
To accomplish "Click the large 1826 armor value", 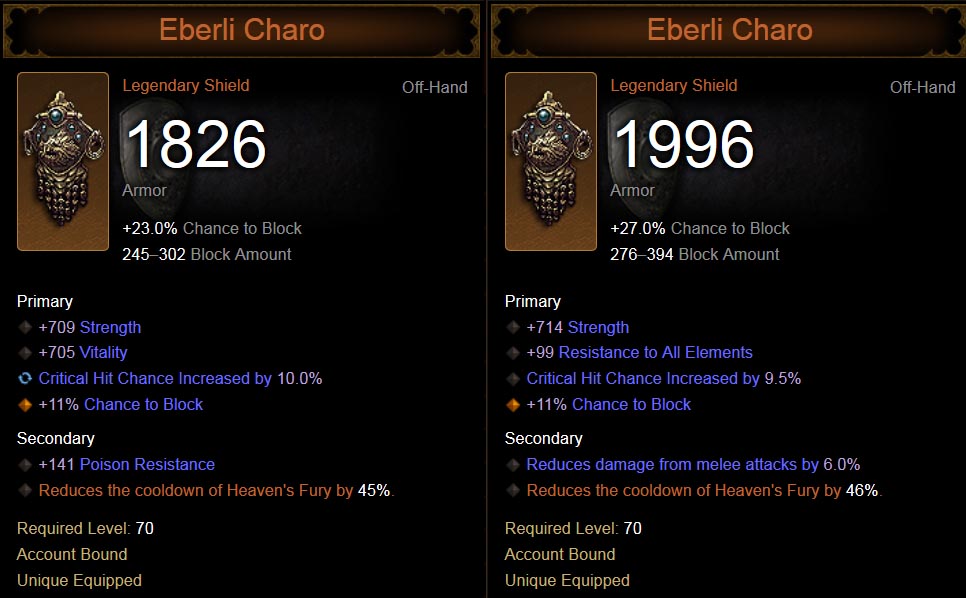I will pyautogui.click(x=195, y=145).
